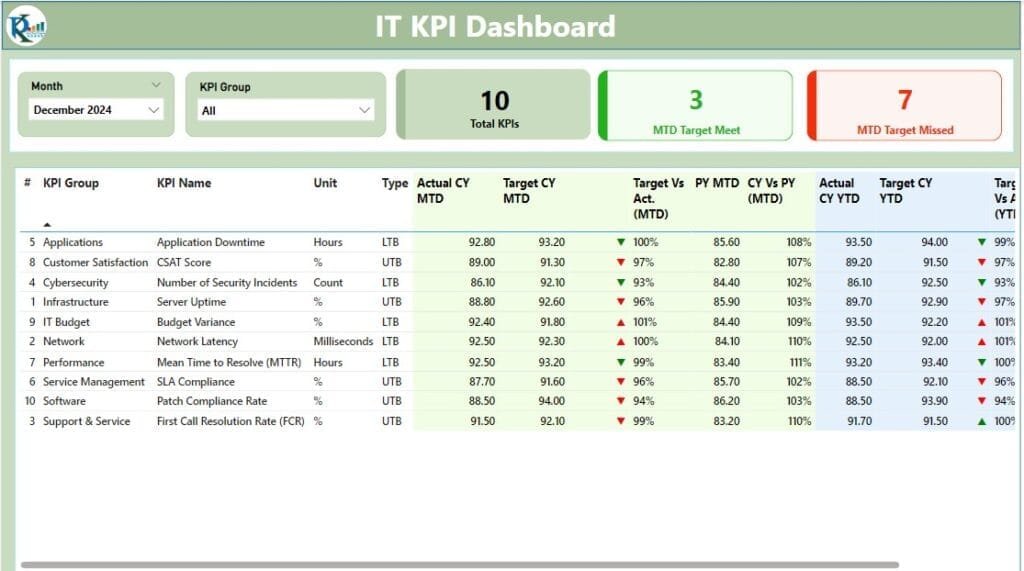Click the Target CY YTD column header

coord(905,191)
